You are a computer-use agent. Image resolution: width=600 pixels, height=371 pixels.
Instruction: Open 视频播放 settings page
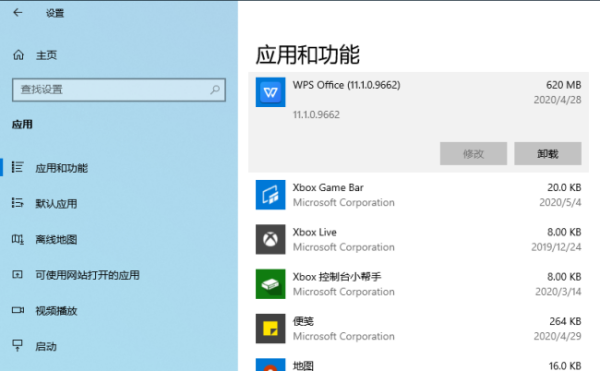click(56, 311)
